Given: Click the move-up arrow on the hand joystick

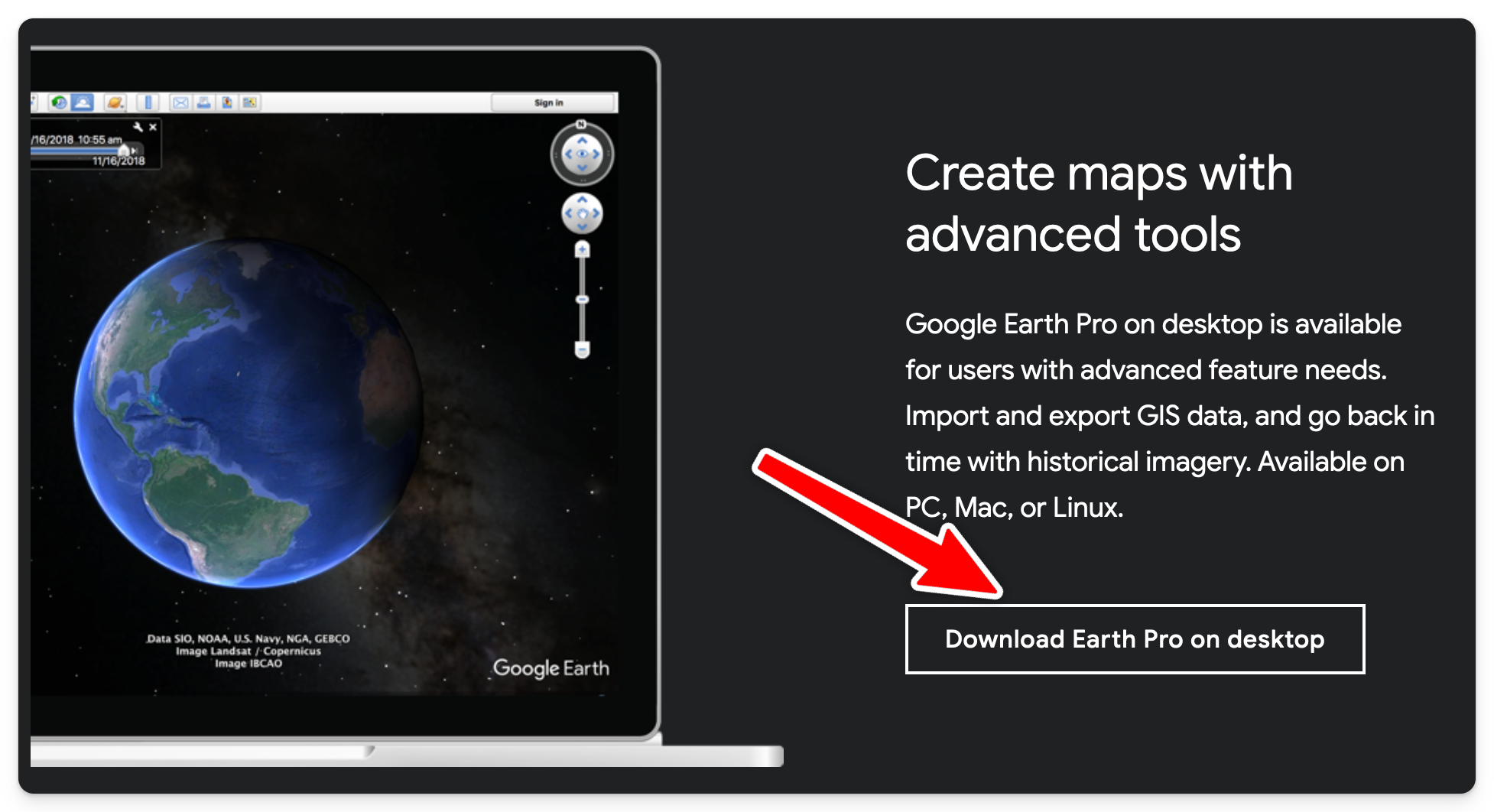Looking at the screenshot, I should pos(583,200).
